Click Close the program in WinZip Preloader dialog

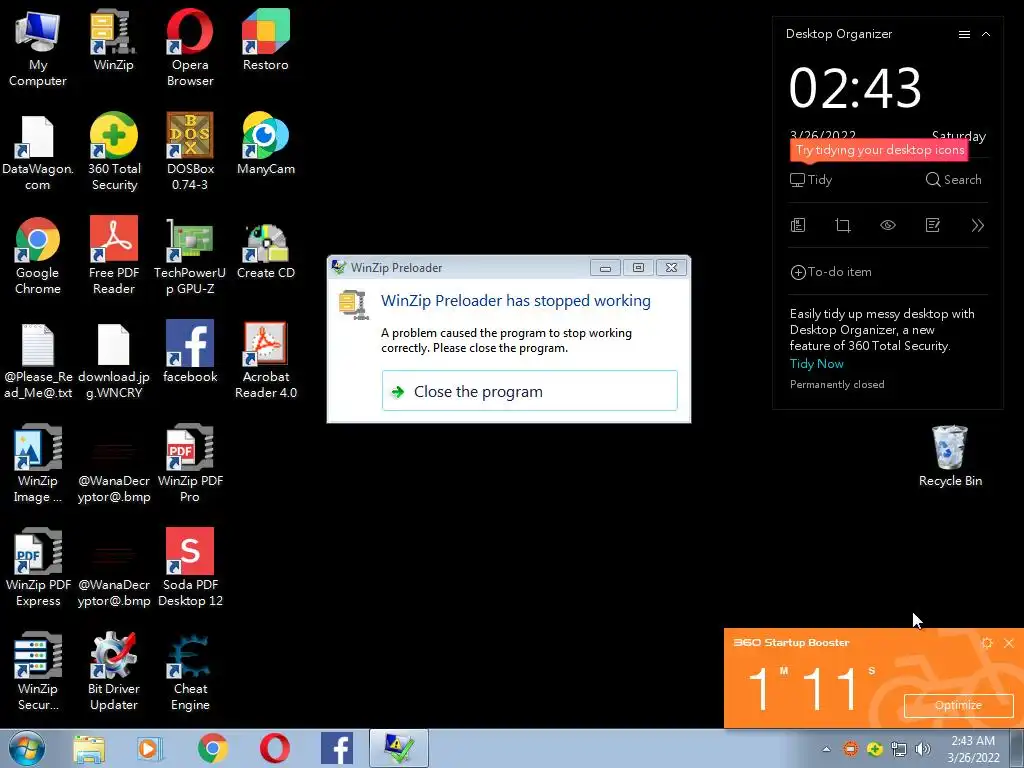click(x=530, y=391)
